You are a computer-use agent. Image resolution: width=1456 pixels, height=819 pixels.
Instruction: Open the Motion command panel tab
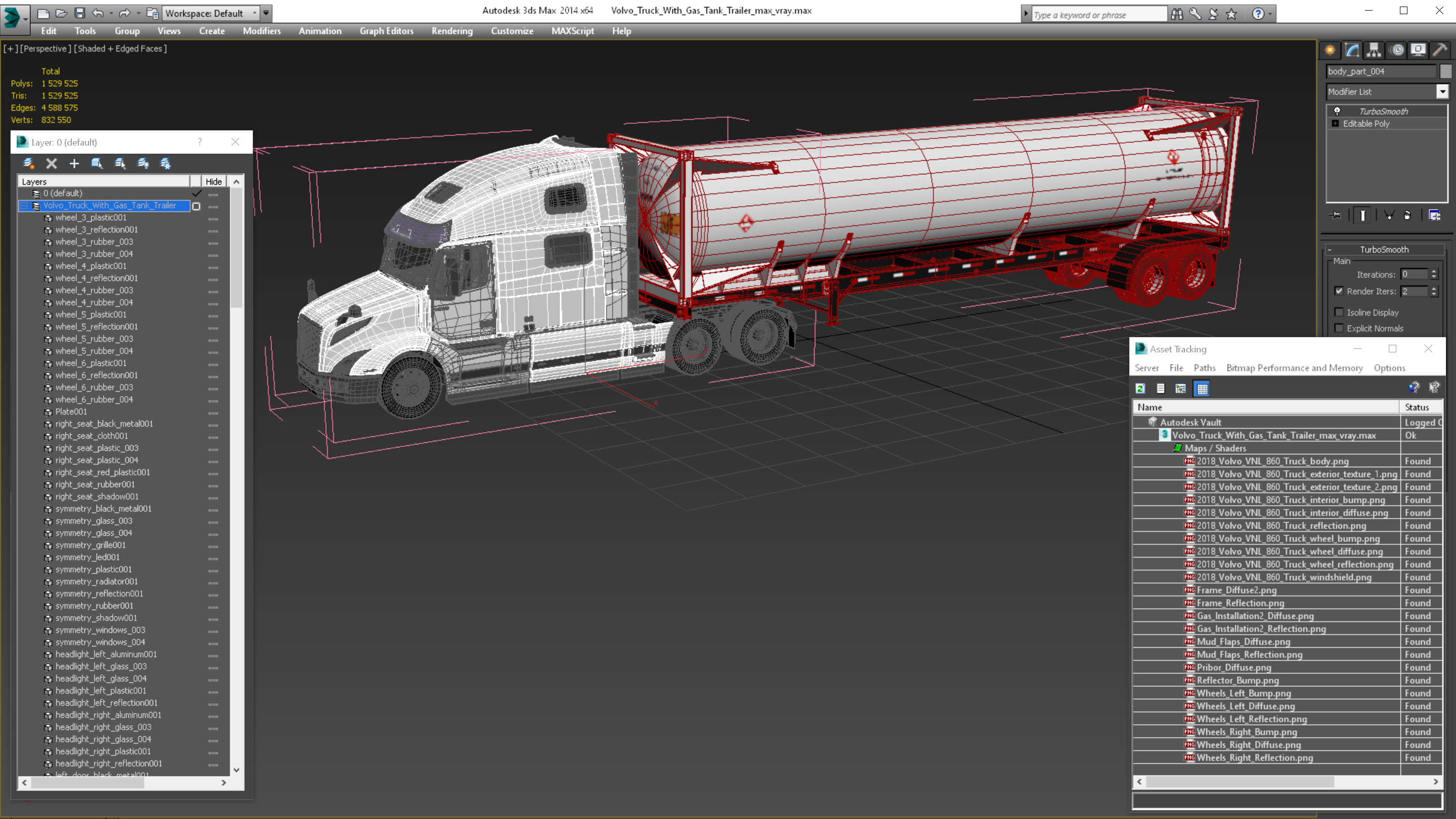coord(1397,51)
